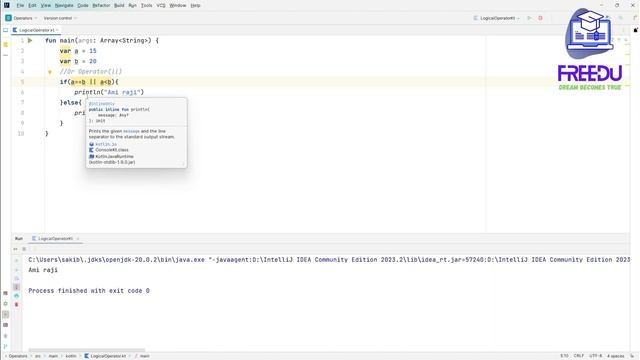Viewport: 640px width, 360px height.
Task: Click the LogicalOperator.kt breadcrumb in the status bar
Action: 106,356
